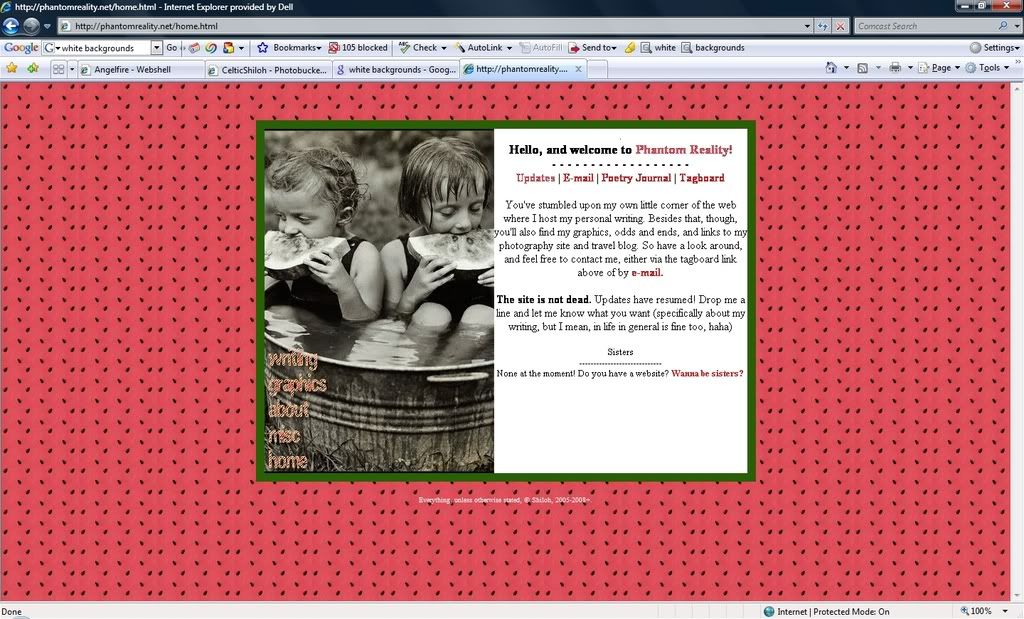
Task: Open Google toolbar Settings menu
Action: pyautogui.click(x=995, y=48)
